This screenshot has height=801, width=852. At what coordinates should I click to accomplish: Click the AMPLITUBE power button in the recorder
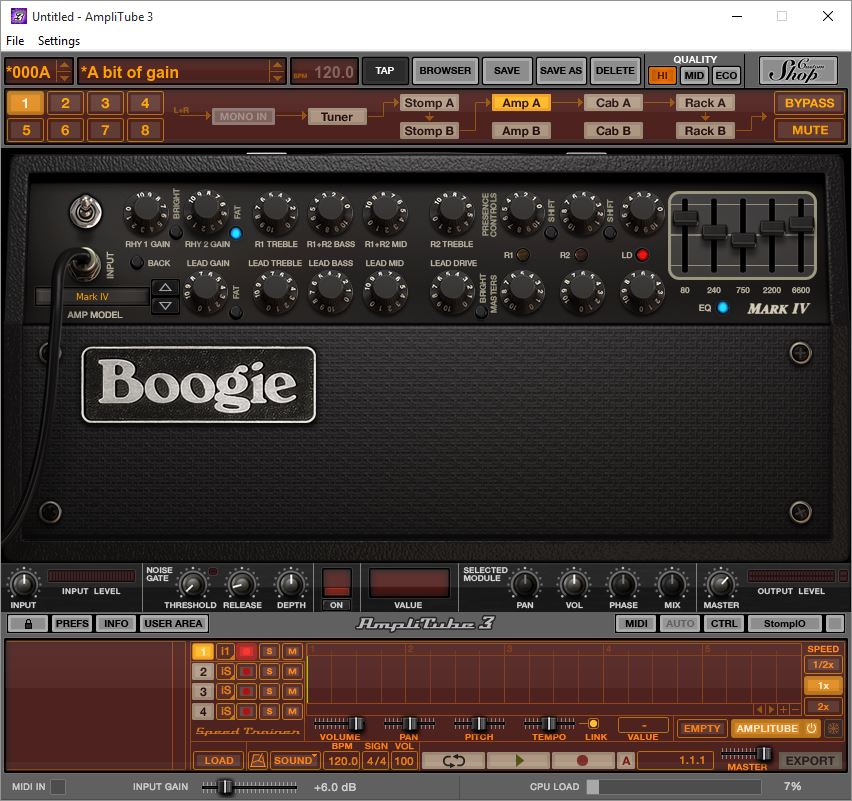(811, 728)
